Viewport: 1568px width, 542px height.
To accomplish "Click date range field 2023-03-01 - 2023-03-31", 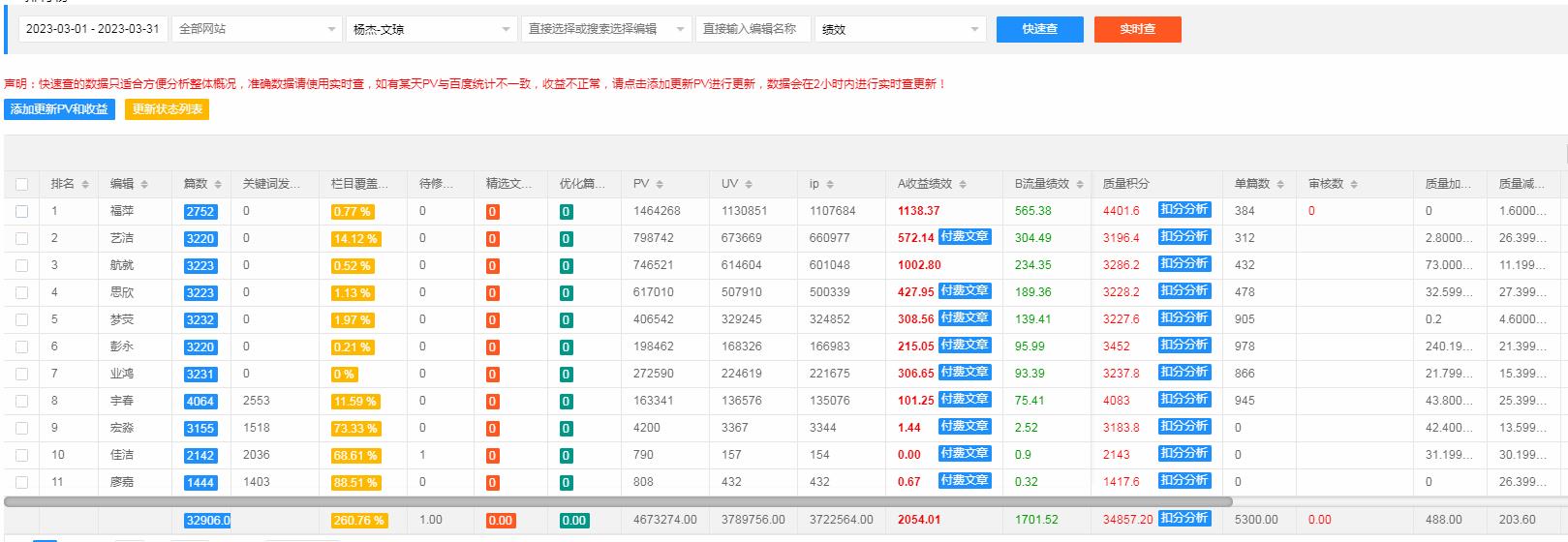I will (x=93, y=29).
